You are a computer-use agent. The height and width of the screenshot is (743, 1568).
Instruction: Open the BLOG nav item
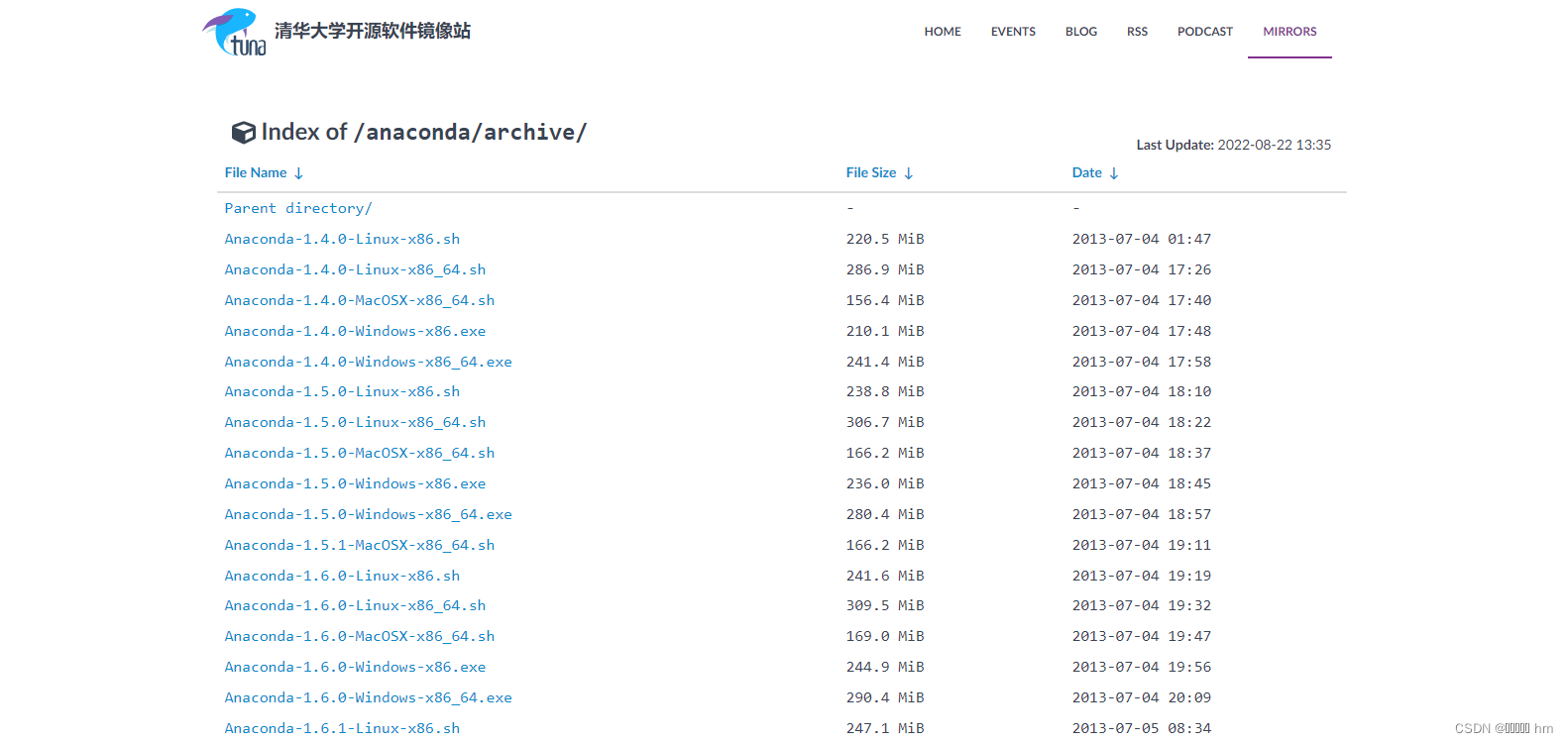point(1081,32)
